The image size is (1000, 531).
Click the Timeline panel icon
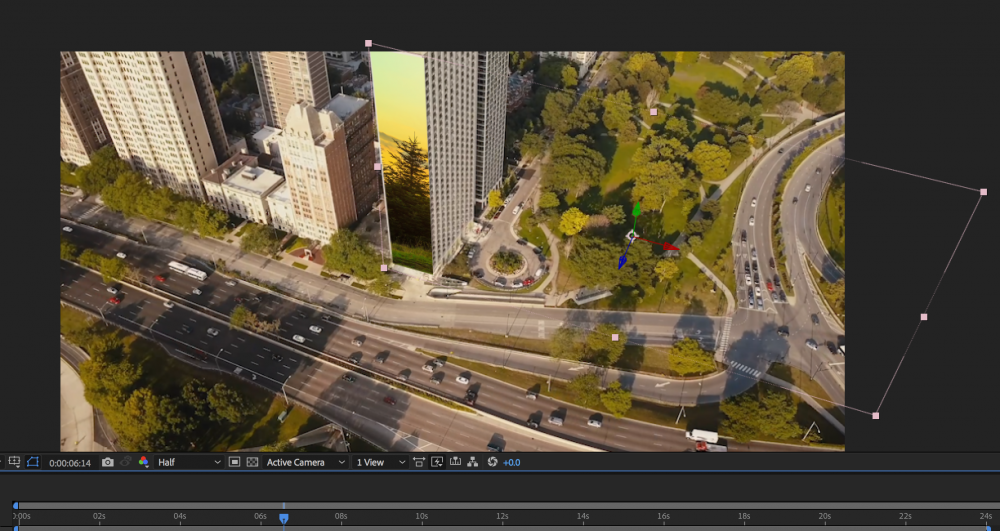pos(455,462)
